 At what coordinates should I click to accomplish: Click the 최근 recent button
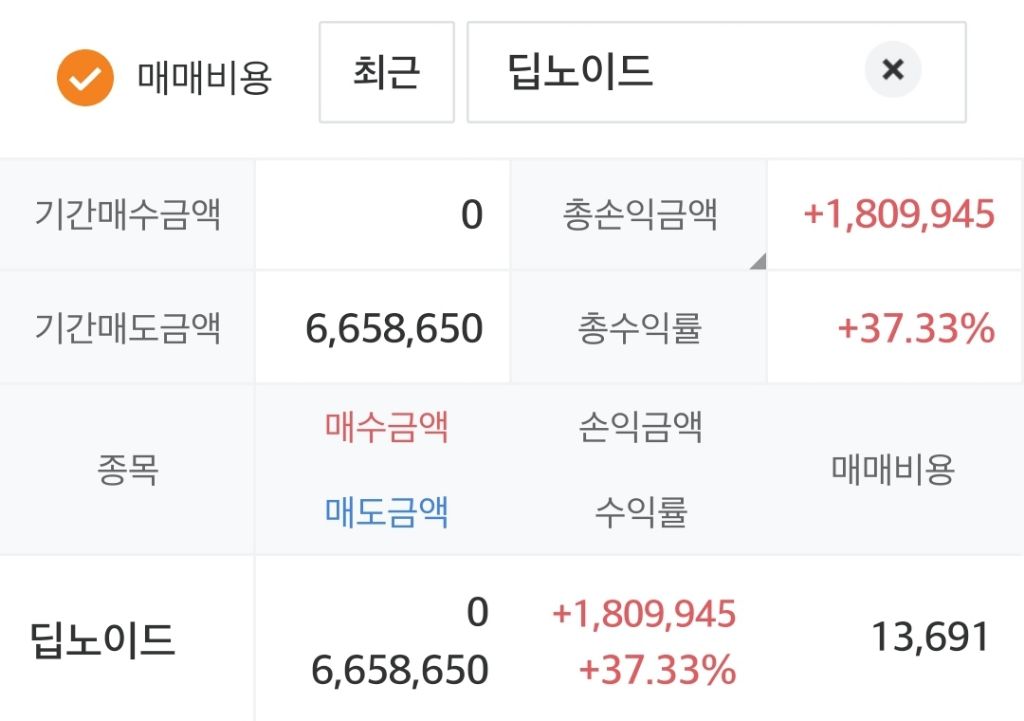387,72
